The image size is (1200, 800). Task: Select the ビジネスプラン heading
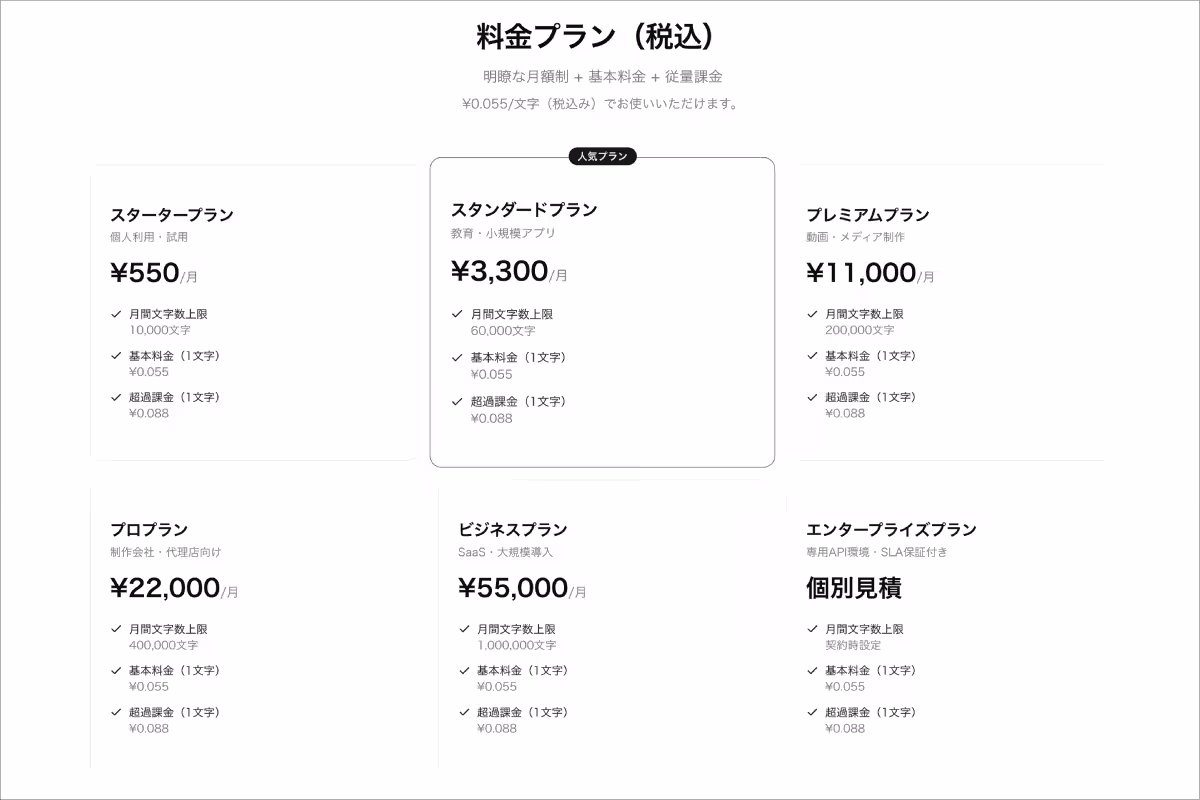click(513, 530)
